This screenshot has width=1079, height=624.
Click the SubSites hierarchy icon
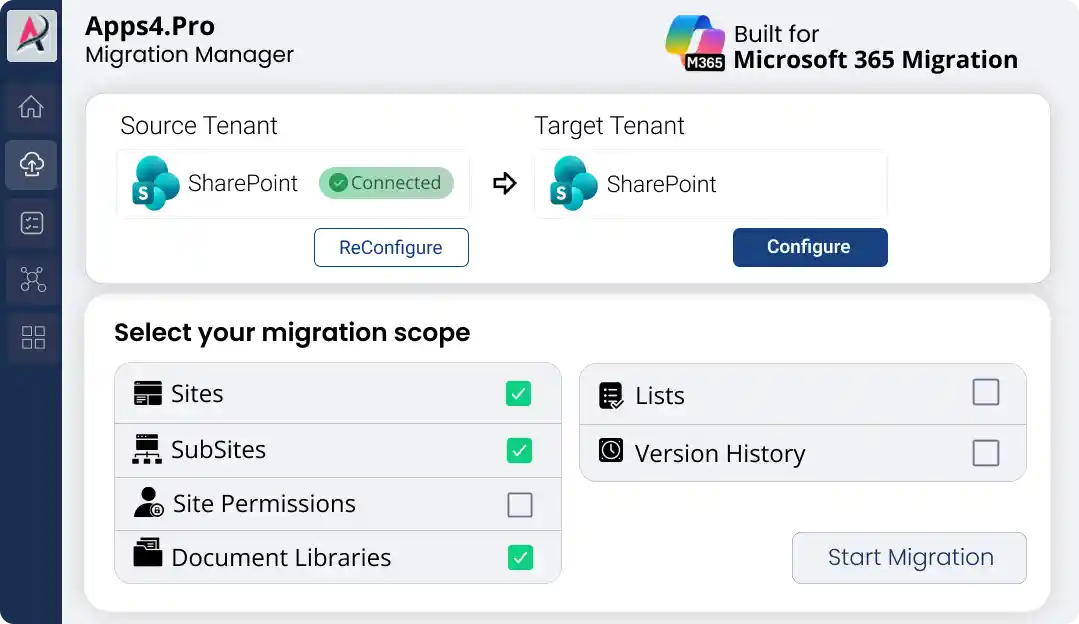[147, 449]
